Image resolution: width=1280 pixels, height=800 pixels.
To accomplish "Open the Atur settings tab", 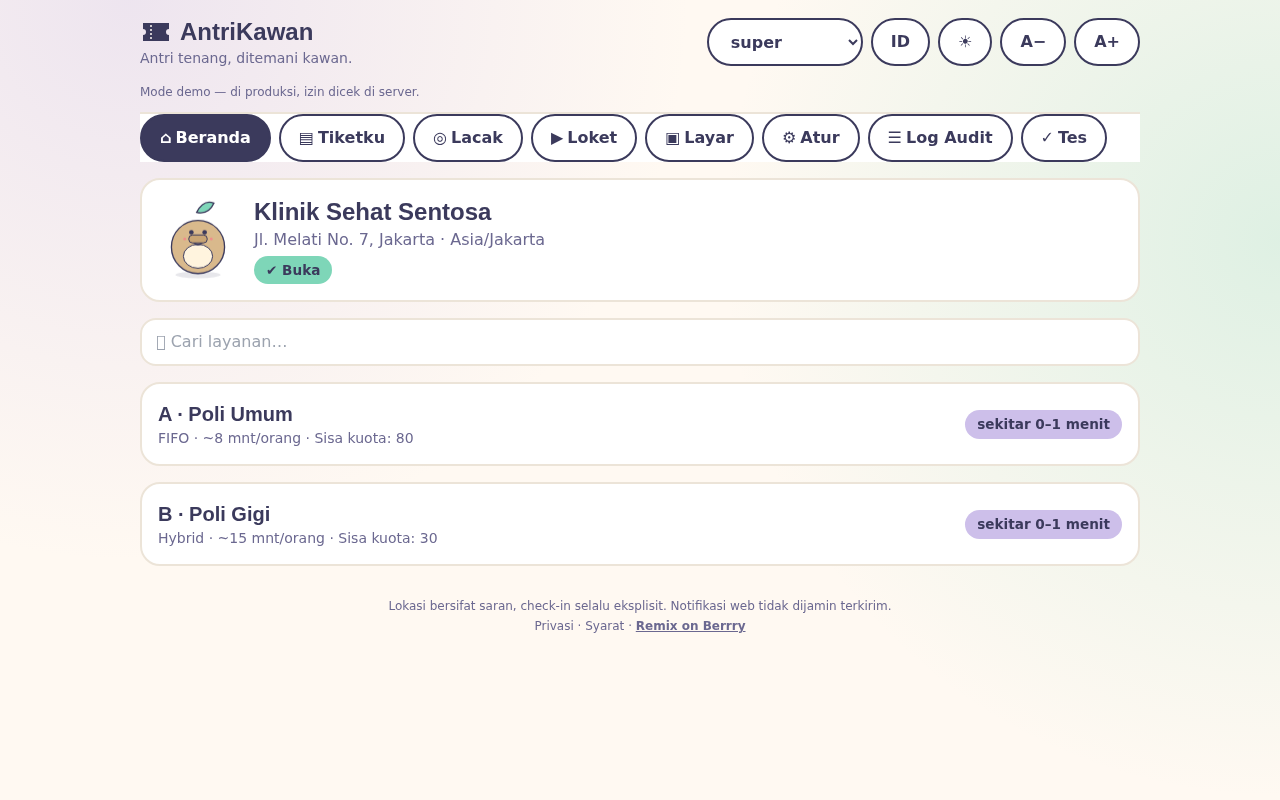I will 811,138.
